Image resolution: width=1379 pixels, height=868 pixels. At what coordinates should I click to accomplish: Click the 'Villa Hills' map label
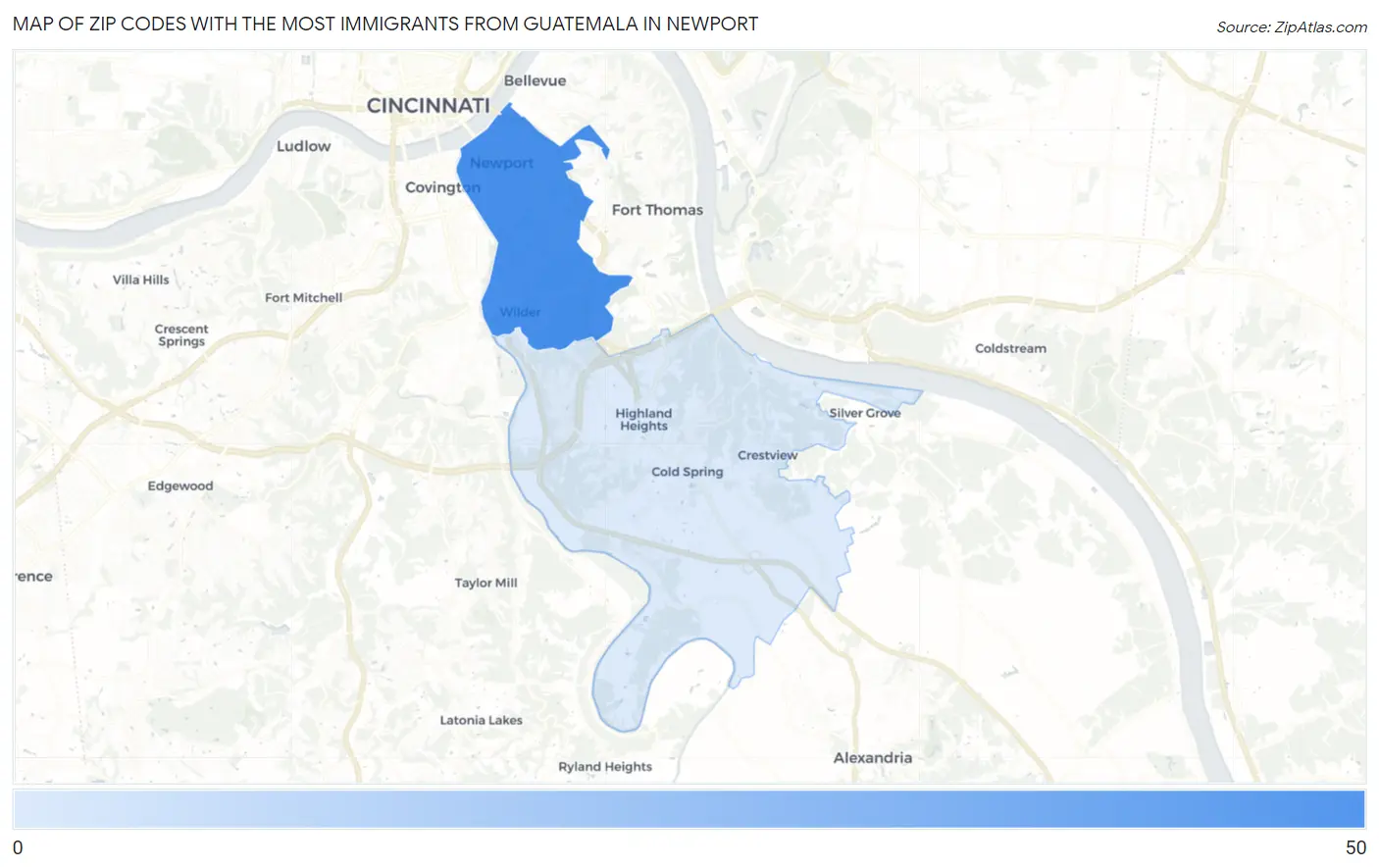140,280
